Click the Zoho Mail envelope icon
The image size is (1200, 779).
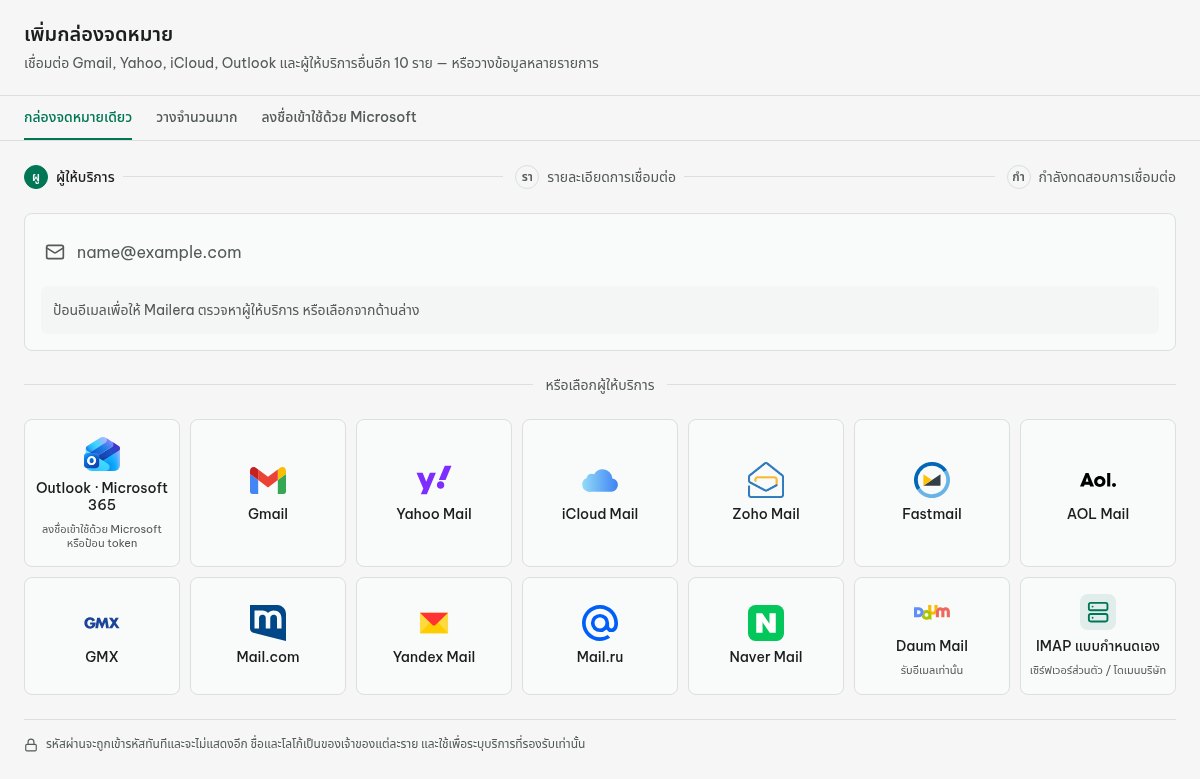[766, 480]
